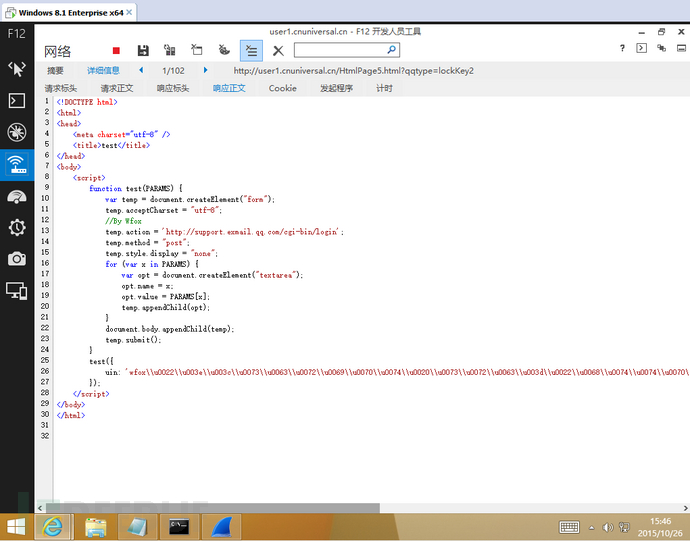Click the temp.submit() code line
690x541 pixels.
(x=133, y=340)
